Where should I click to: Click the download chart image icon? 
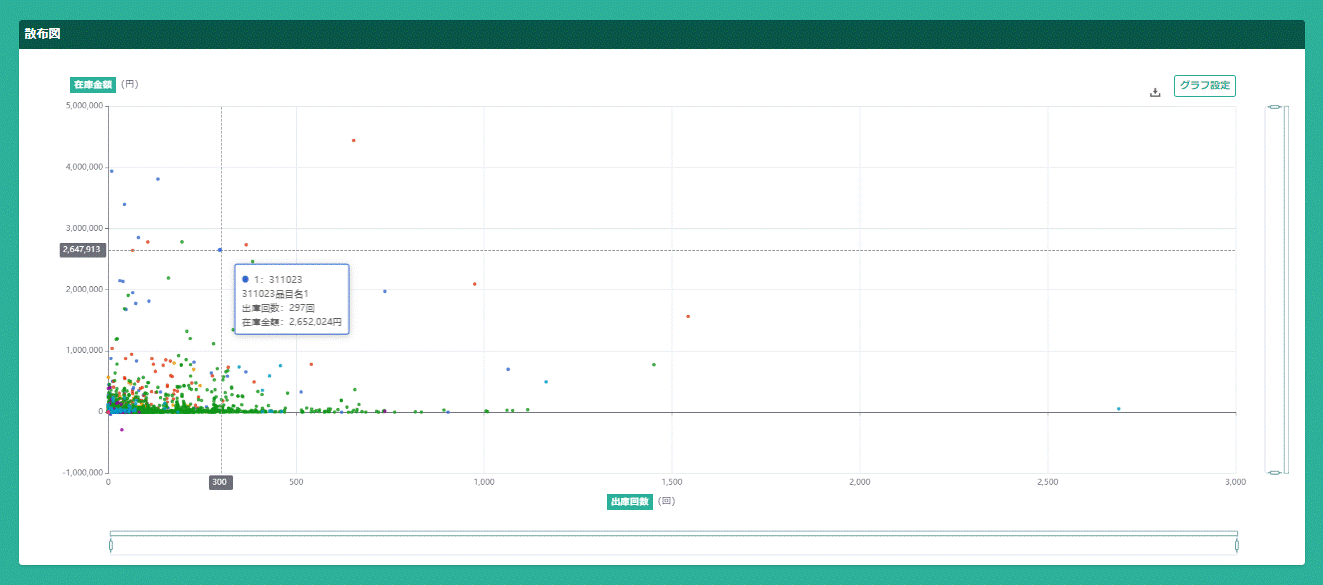[1155, 92]
